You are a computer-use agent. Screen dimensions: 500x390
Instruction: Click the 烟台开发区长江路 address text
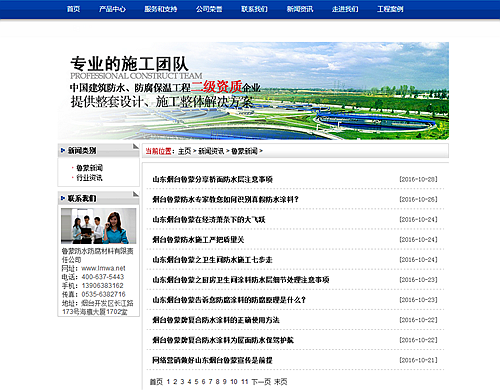107,303
